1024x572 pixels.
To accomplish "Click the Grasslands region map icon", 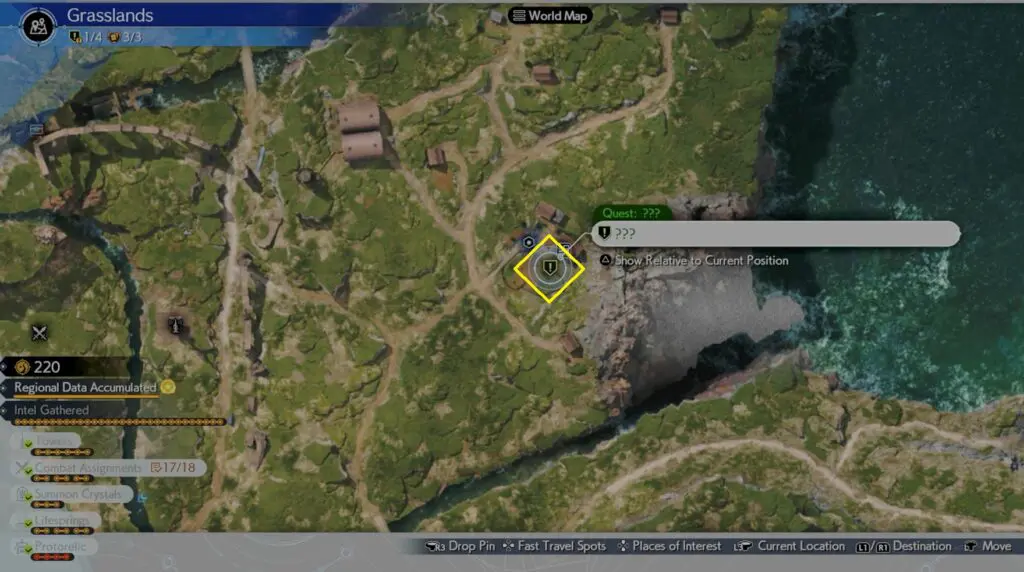I will [38, 24].
